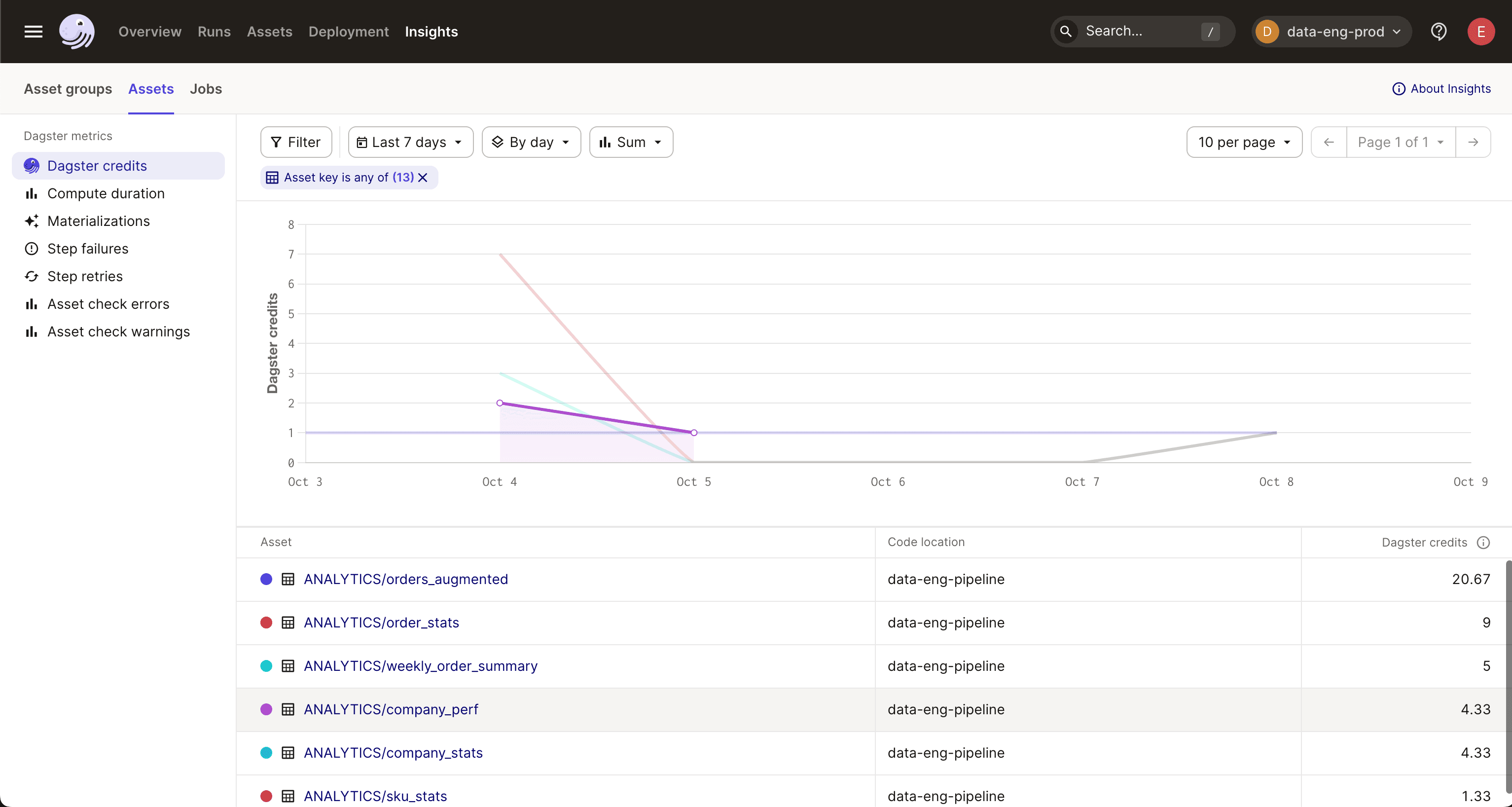Switch to the Jobs tab
This screenshot has height=807, width=1512.
pos(206,89)
